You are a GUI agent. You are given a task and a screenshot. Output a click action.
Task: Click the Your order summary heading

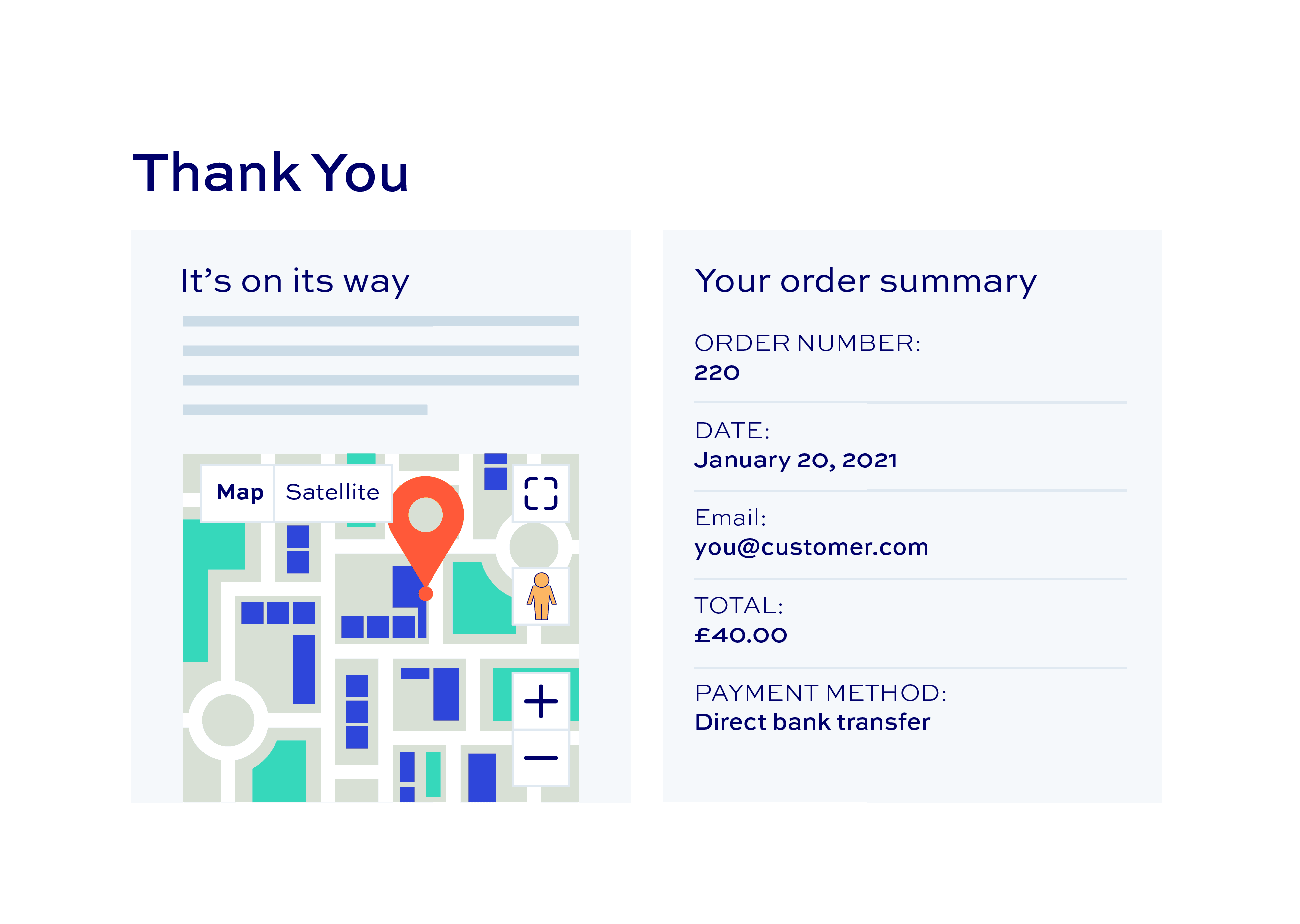click(x=866, y=282)
